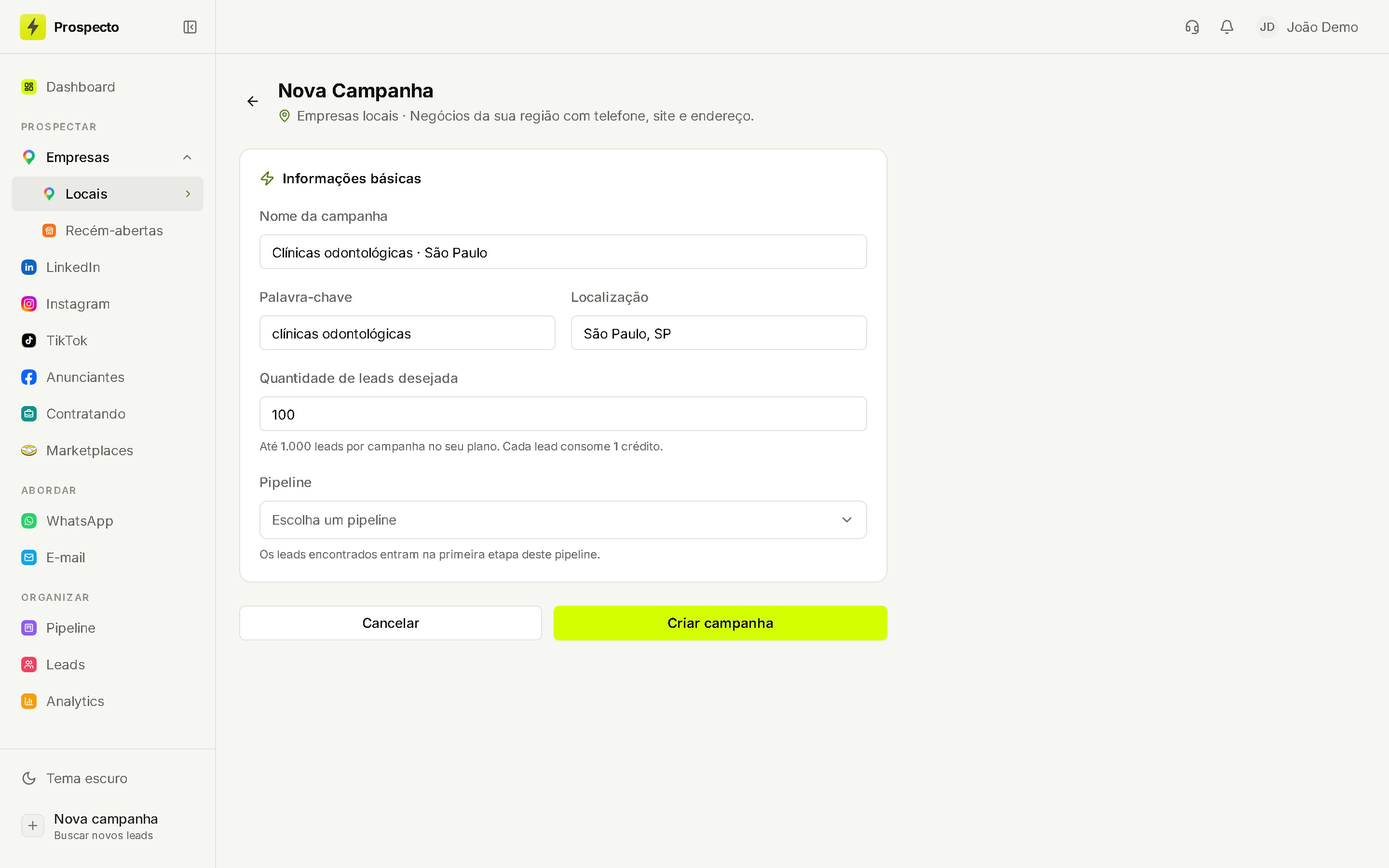Screen dimensions: 1389x868
Task: Navigate to Analytics page
Action: pyautogui.click(x=108, y=702)
